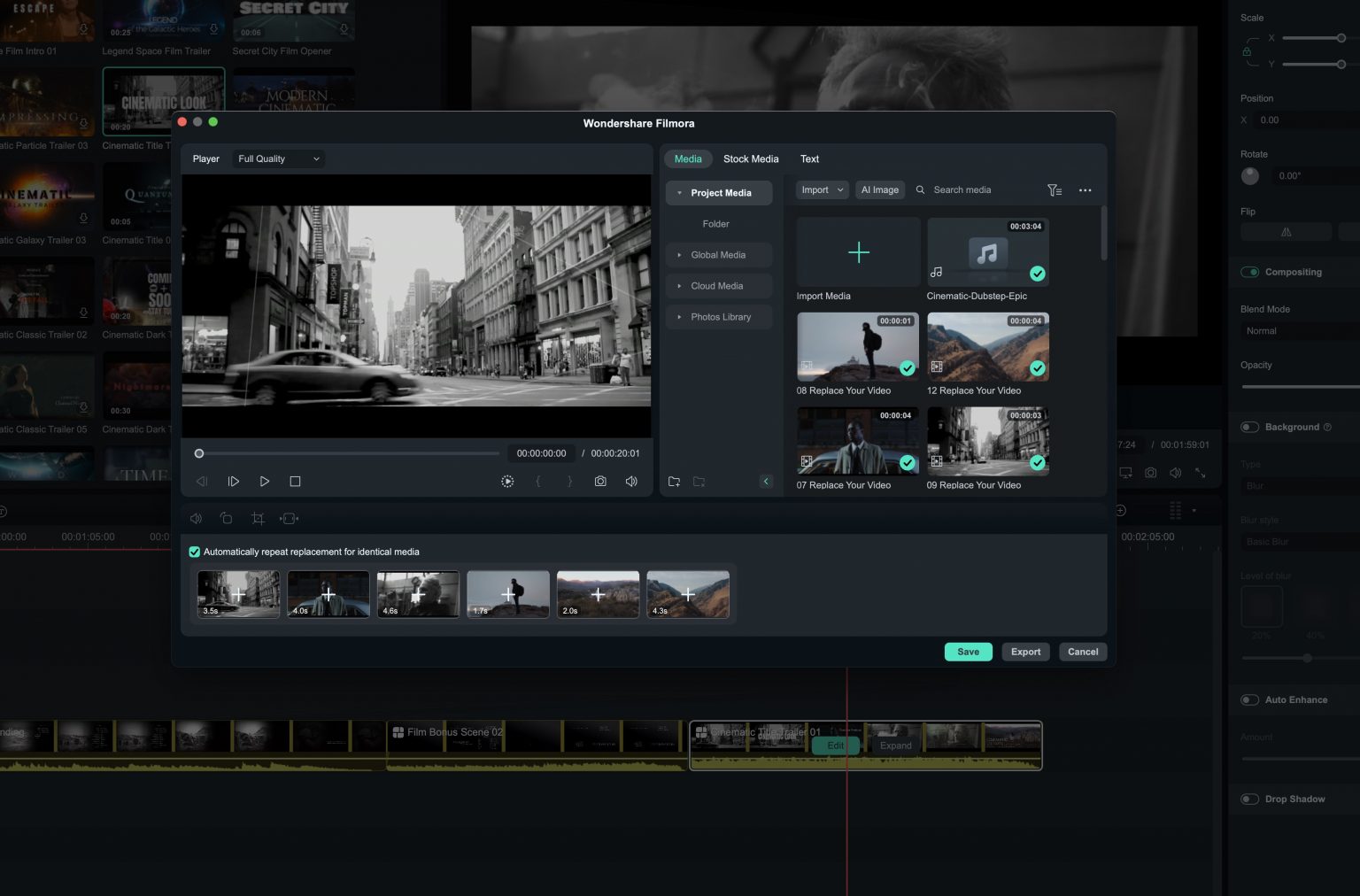Open the Full Quality dropdown

tap(277, 158)
